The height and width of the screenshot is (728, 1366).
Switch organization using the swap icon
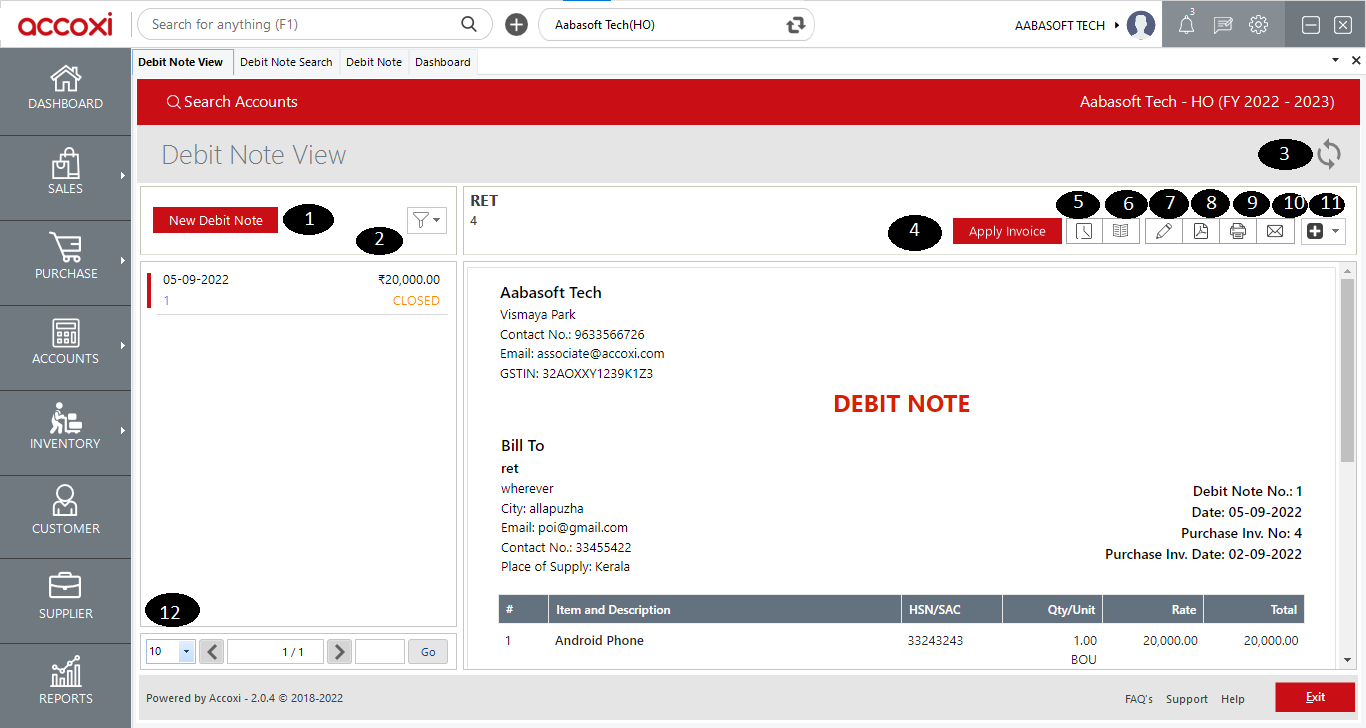[x=796, y=25]
